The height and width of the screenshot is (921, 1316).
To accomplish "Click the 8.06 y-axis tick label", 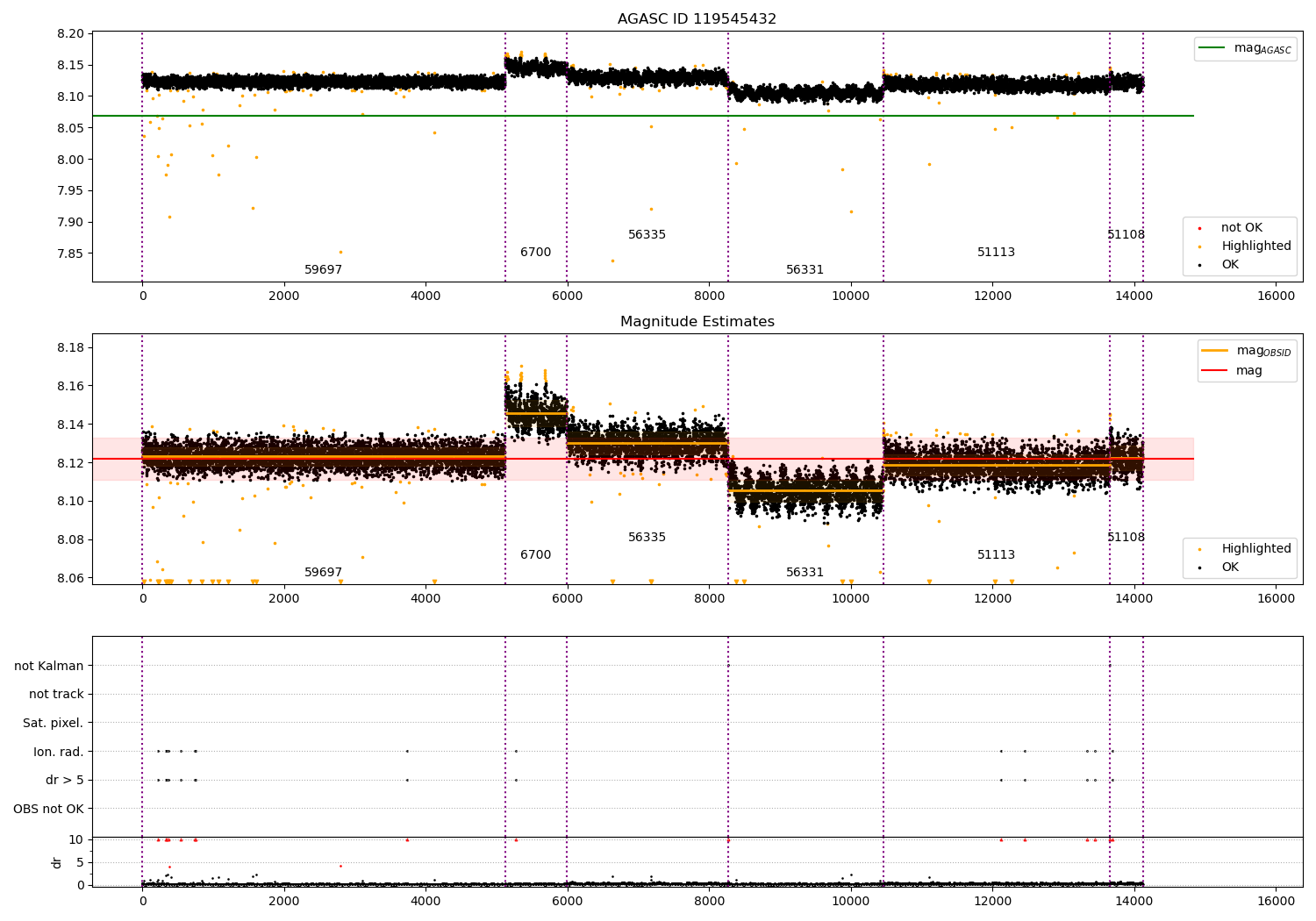I will 71,578.
